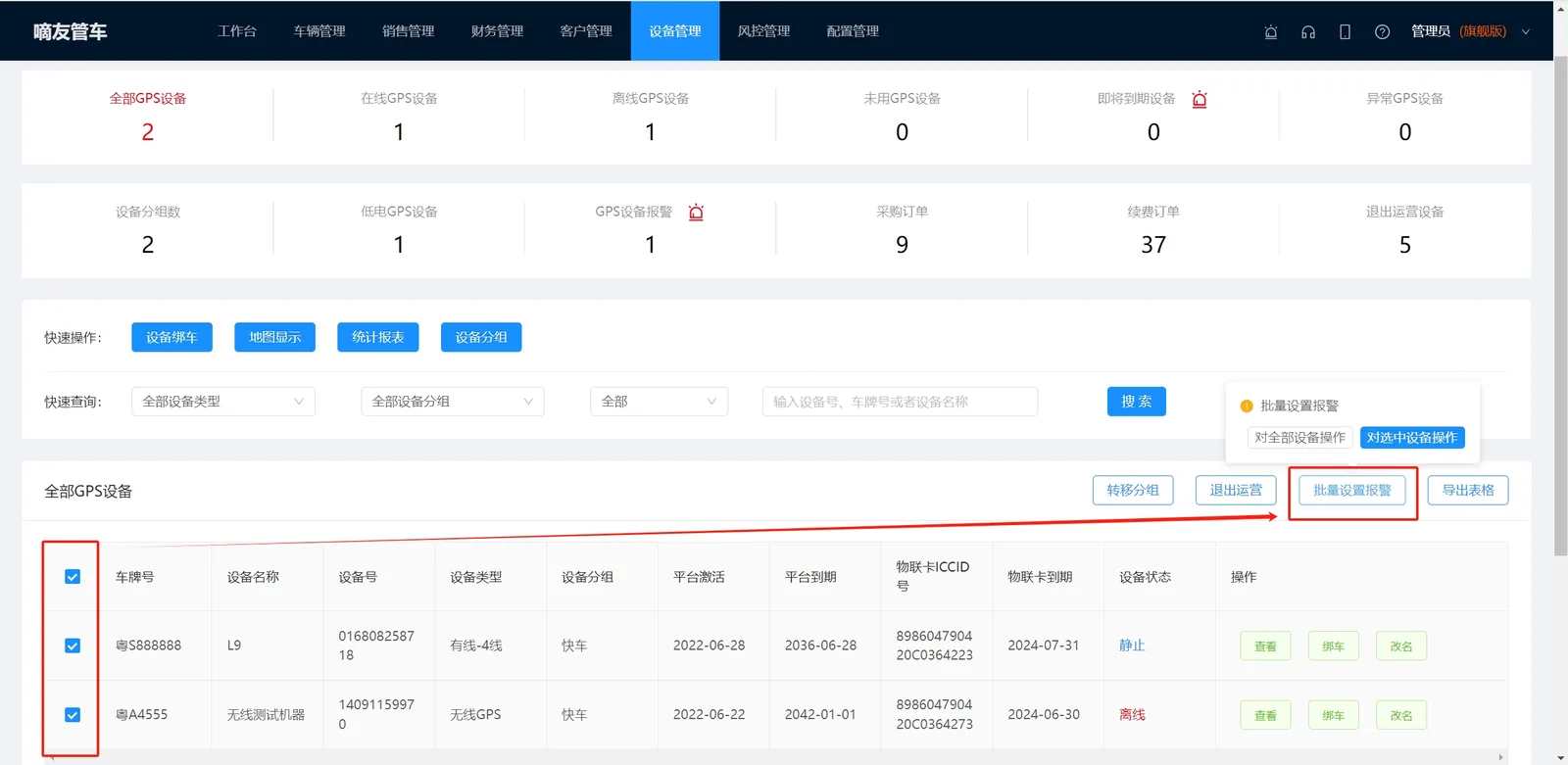Click the 嘀友管车 logo
1568x765 pixels.
(70, 31)
